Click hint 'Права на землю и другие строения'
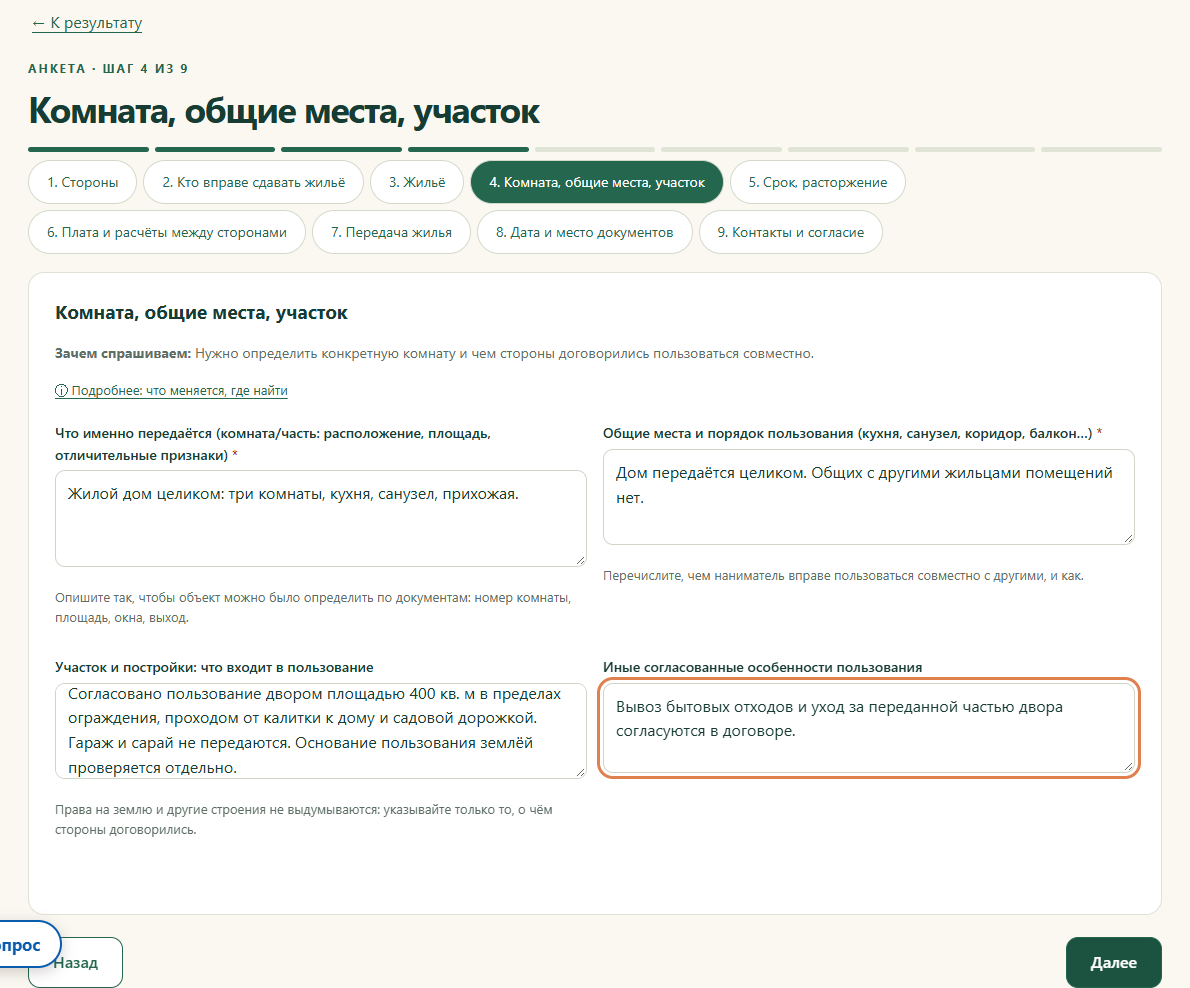Image resolution: width=1190 pixels, height=988 pixels. click(304, 820)
